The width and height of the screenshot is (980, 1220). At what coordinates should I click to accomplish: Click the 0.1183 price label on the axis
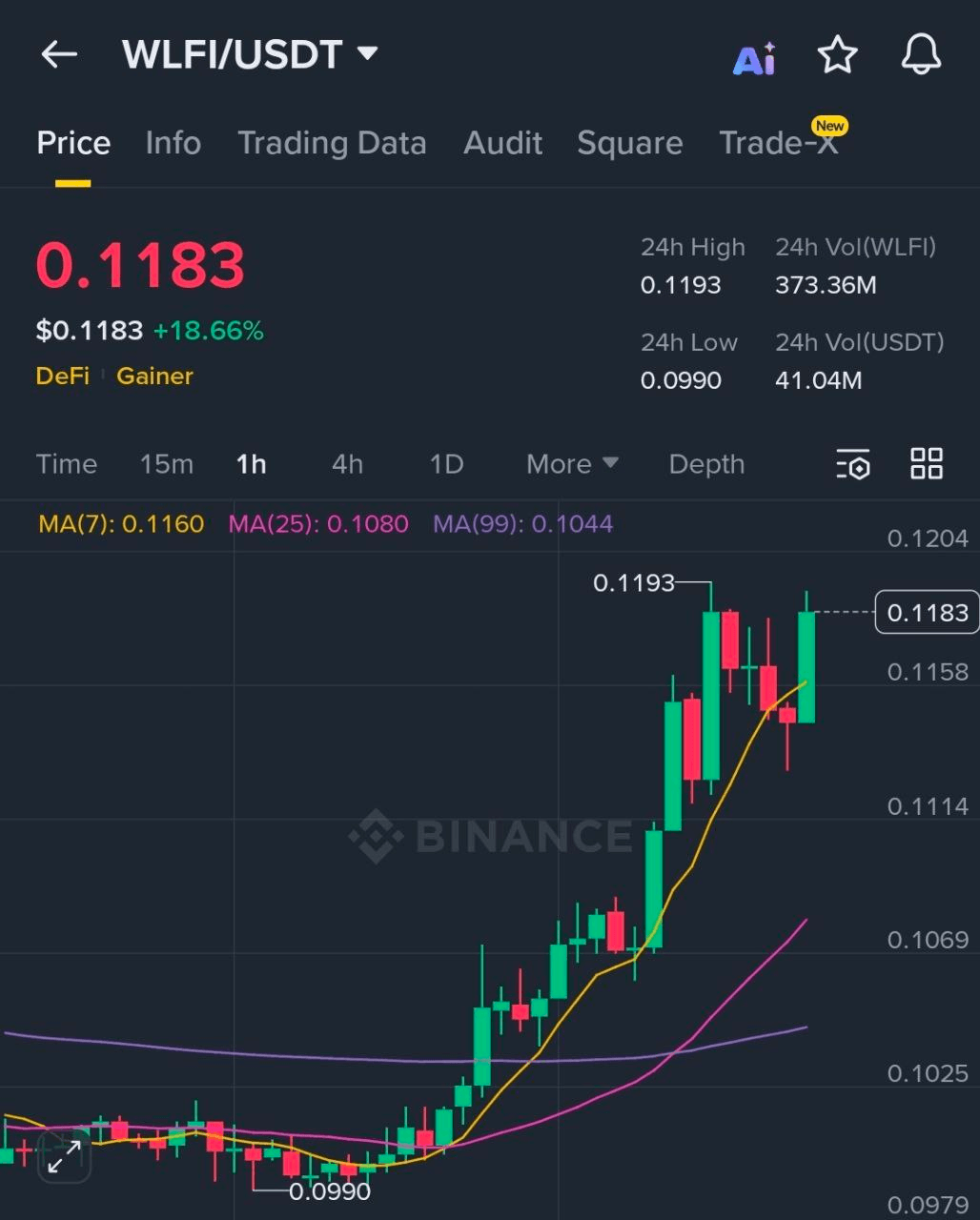[x=926, y=613]
